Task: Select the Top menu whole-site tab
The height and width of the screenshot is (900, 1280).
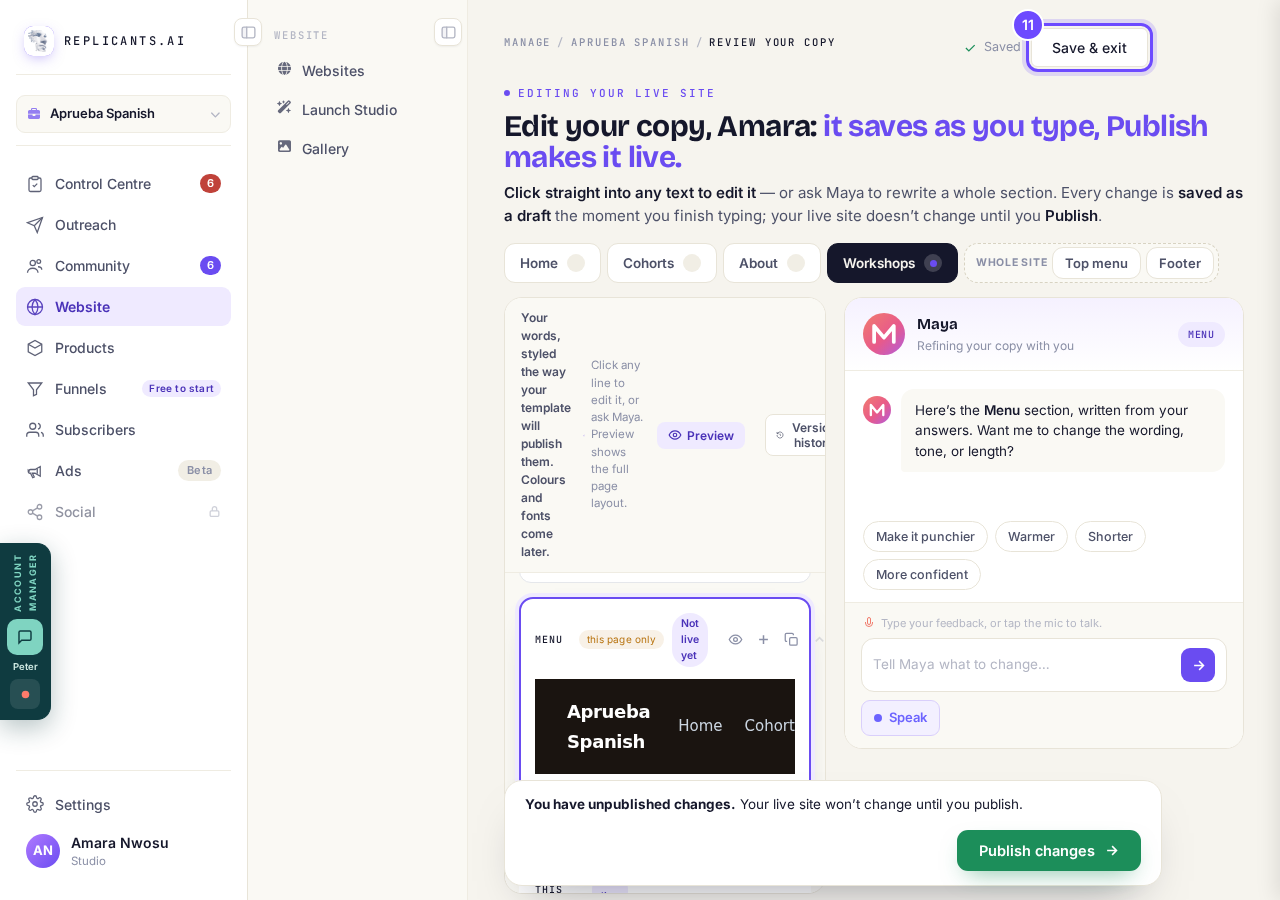Action: [x=1096, y=263]
